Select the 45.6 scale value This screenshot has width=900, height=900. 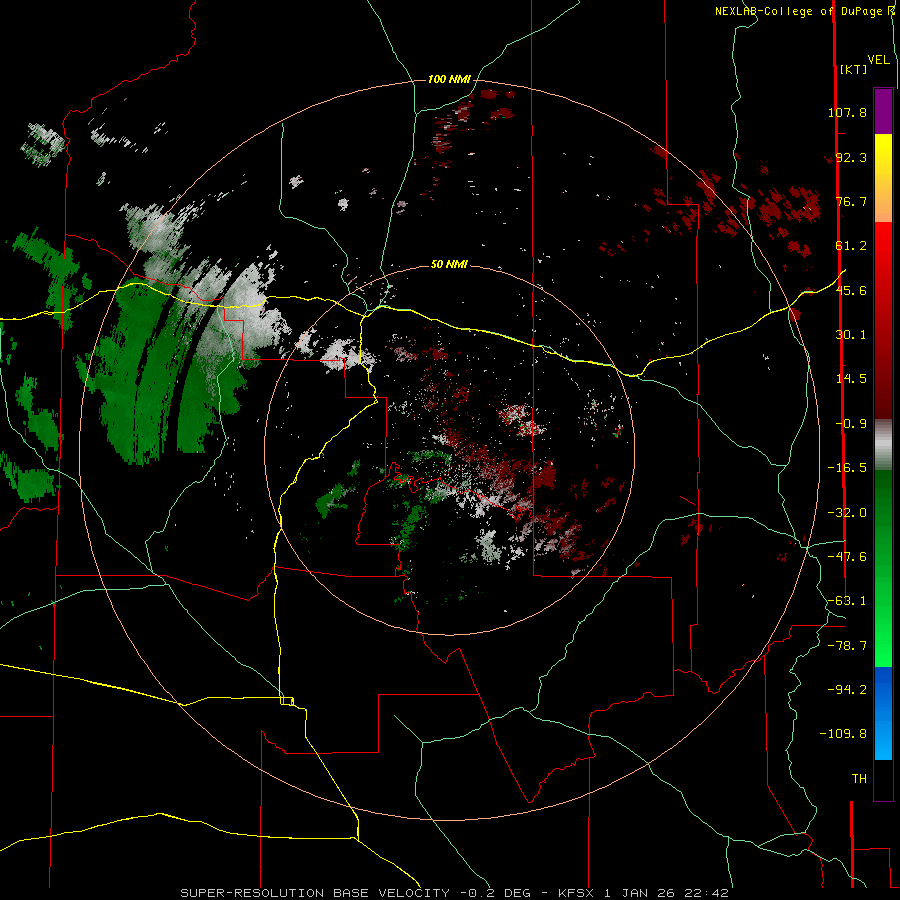851,290
